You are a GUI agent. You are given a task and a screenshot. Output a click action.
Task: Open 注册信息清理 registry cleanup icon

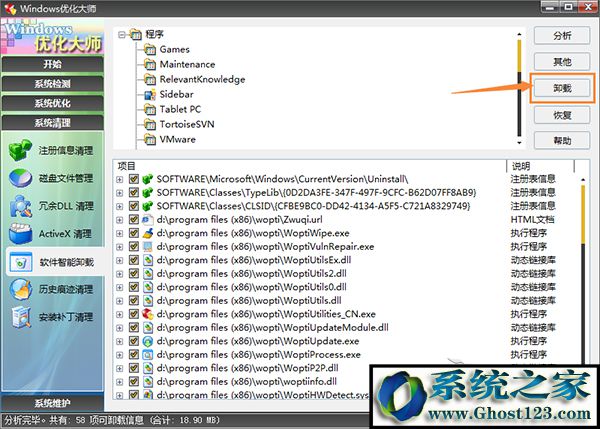(21, 152)
